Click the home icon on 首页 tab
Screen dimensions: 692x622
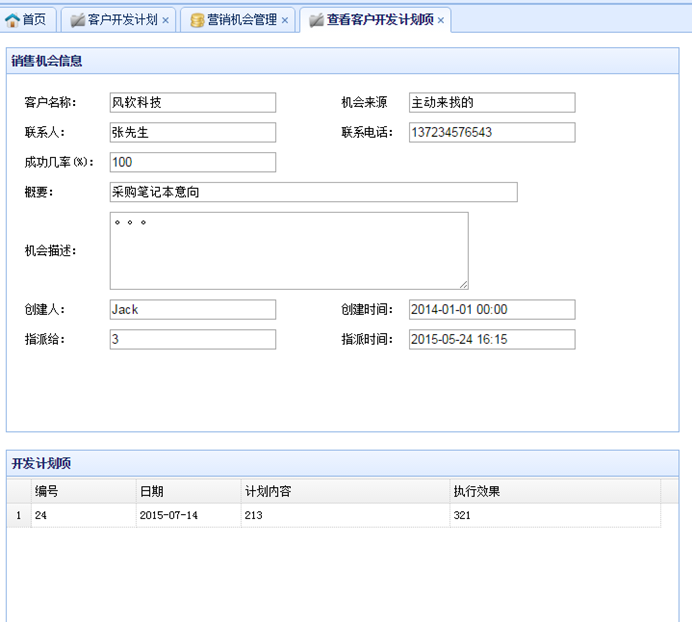coord(12,20)
